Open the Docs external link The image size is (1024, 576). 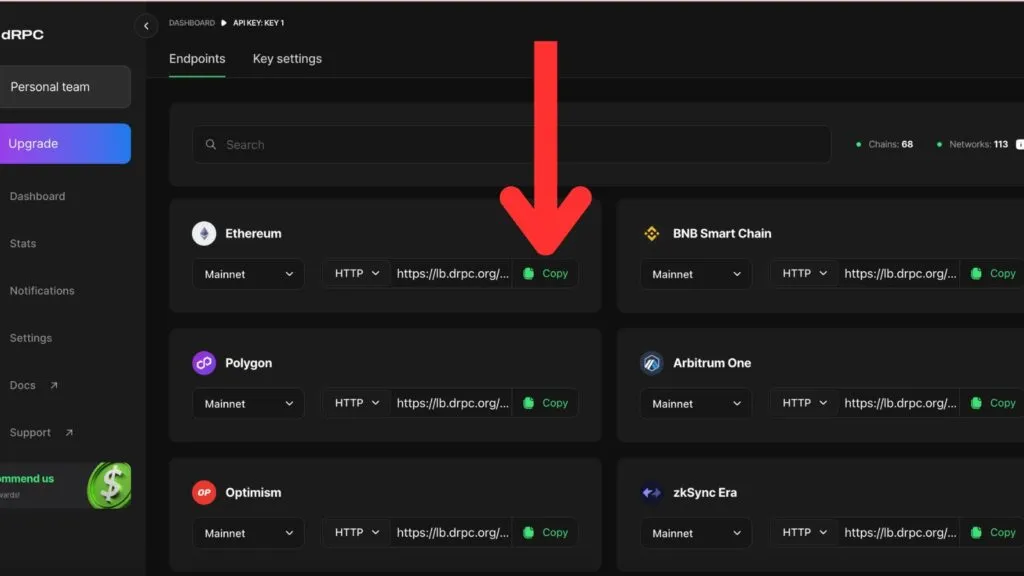(x=34, y=385)
